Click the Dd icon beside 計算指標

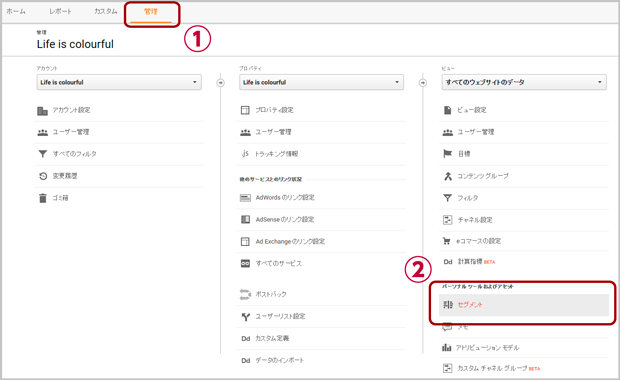pos(448,262)
